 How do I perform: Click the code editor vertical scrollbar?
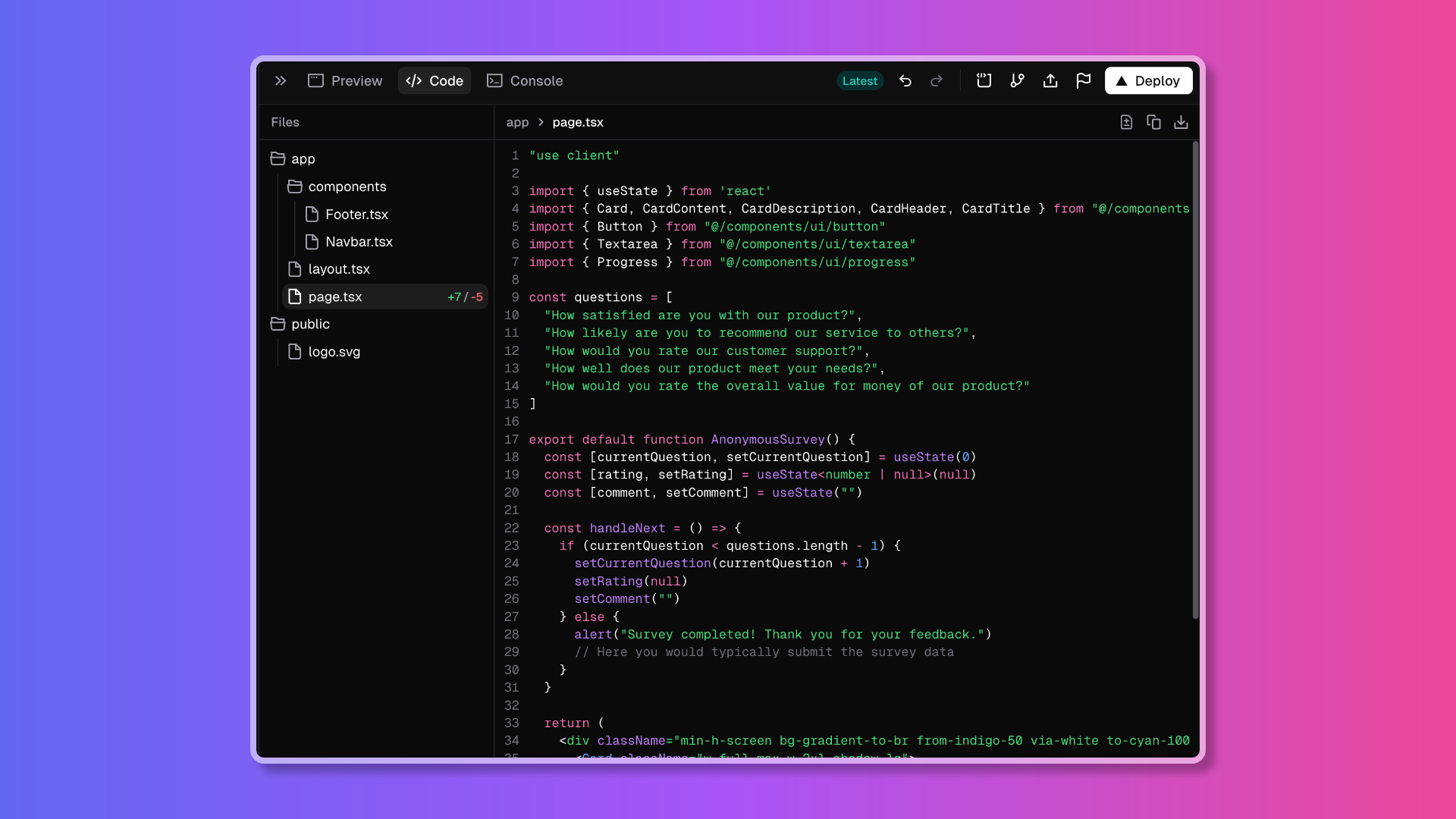click(1195, 379)
